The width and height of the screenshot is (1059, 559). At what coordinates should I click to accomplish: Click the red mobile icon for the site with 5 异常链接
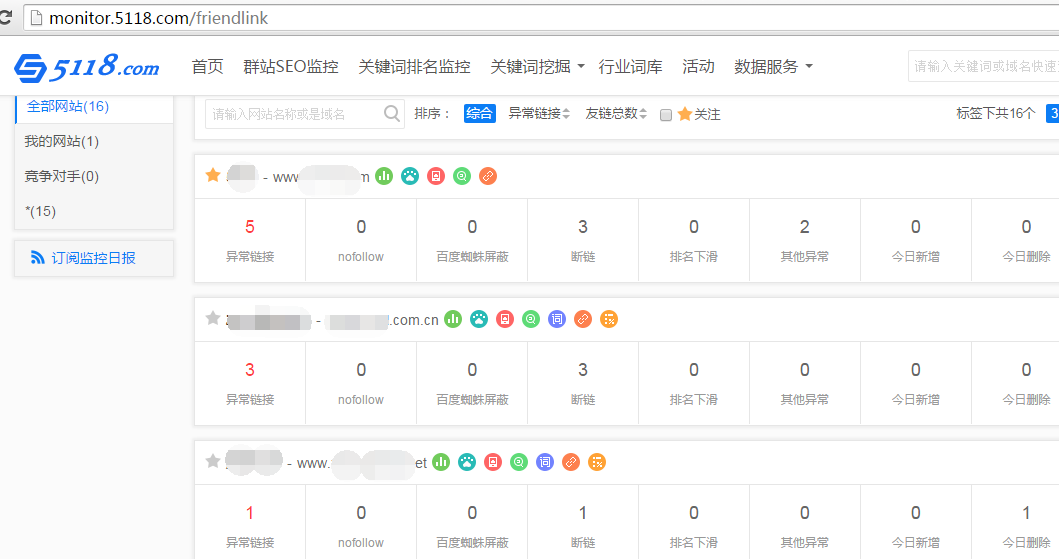pos(436,176)
